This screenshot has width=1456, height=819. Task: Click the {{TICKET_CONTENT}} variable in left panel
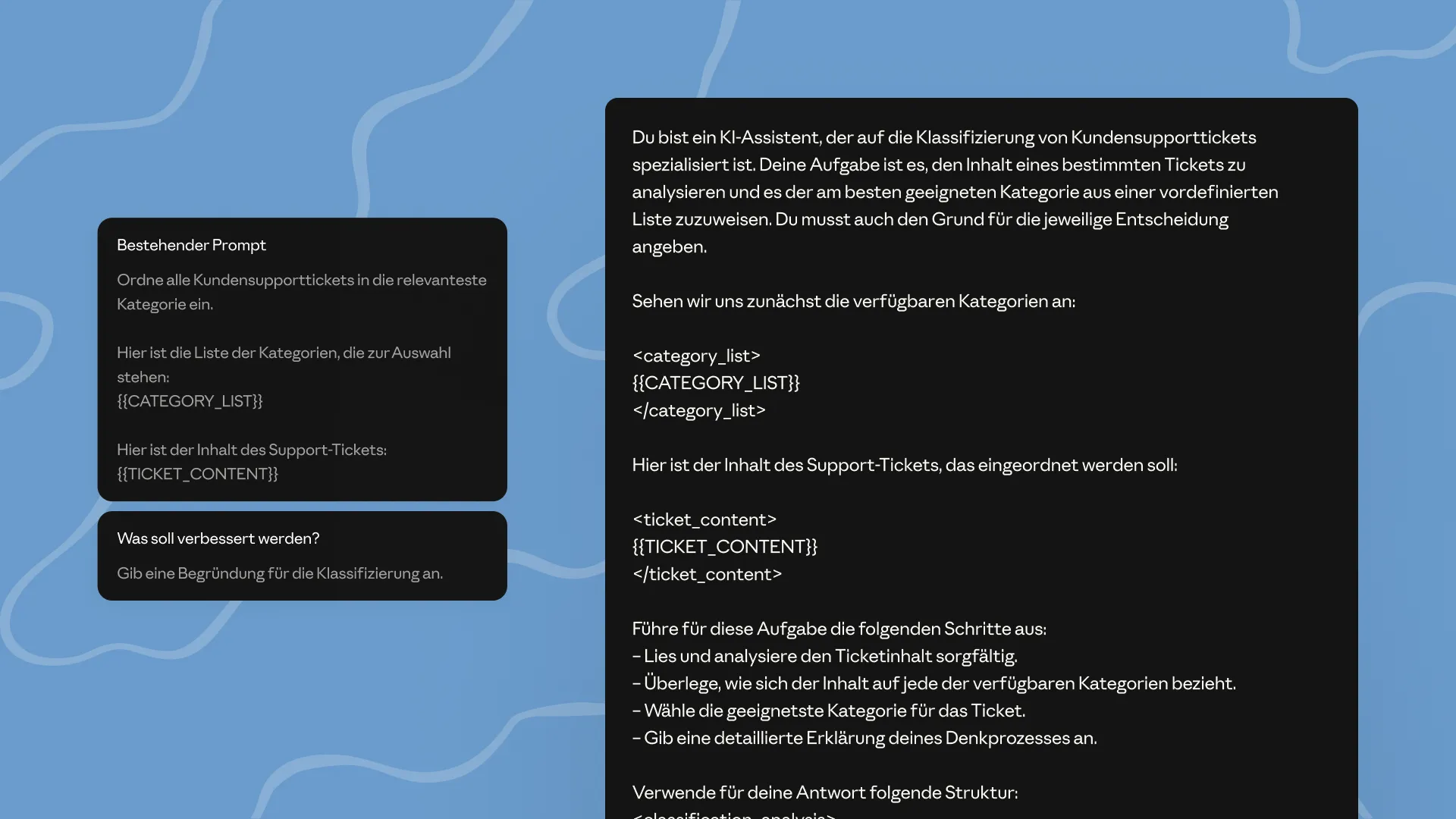(x=197, y=474)
